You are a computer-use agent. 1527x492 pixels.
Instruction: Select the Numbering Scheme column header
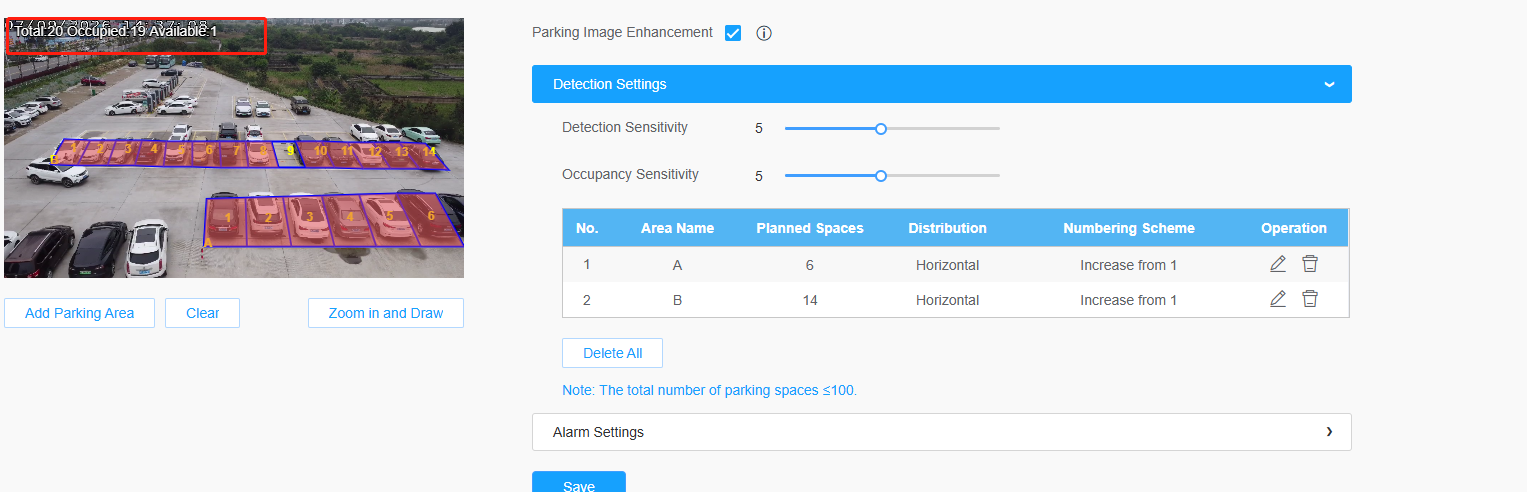(x=1129, y=228)
